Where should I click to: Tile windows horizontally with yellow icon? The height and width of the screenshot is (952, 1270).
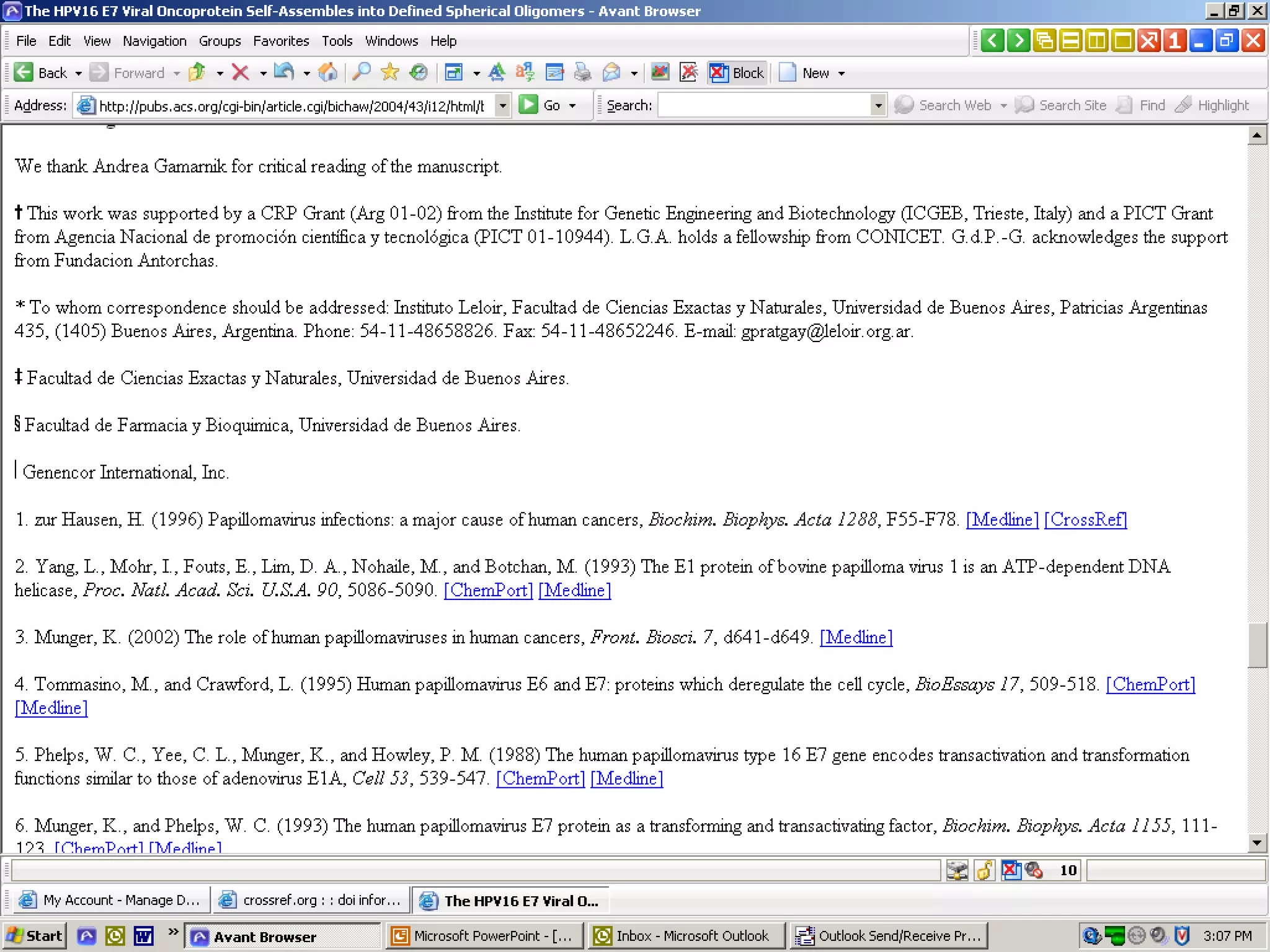[x=1071, y=42]
